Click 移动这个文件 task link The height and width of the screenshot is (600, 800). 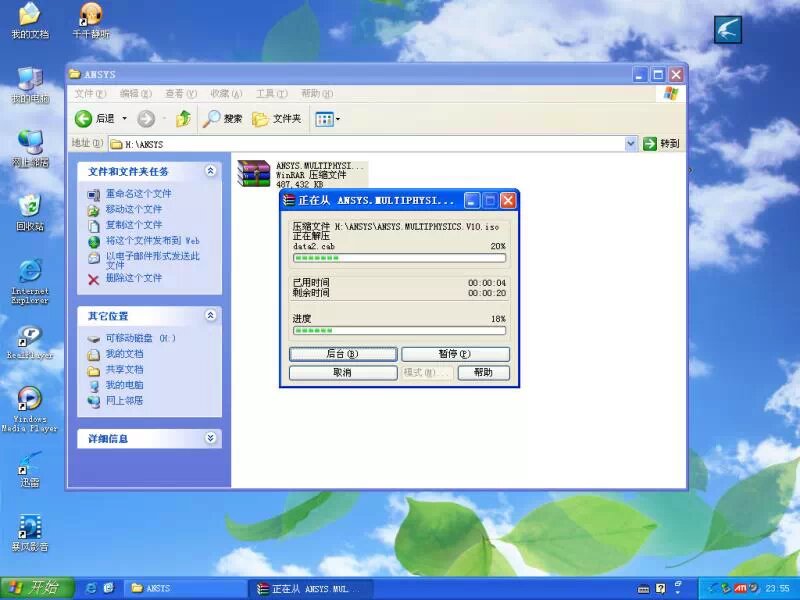tap(134, 209)
